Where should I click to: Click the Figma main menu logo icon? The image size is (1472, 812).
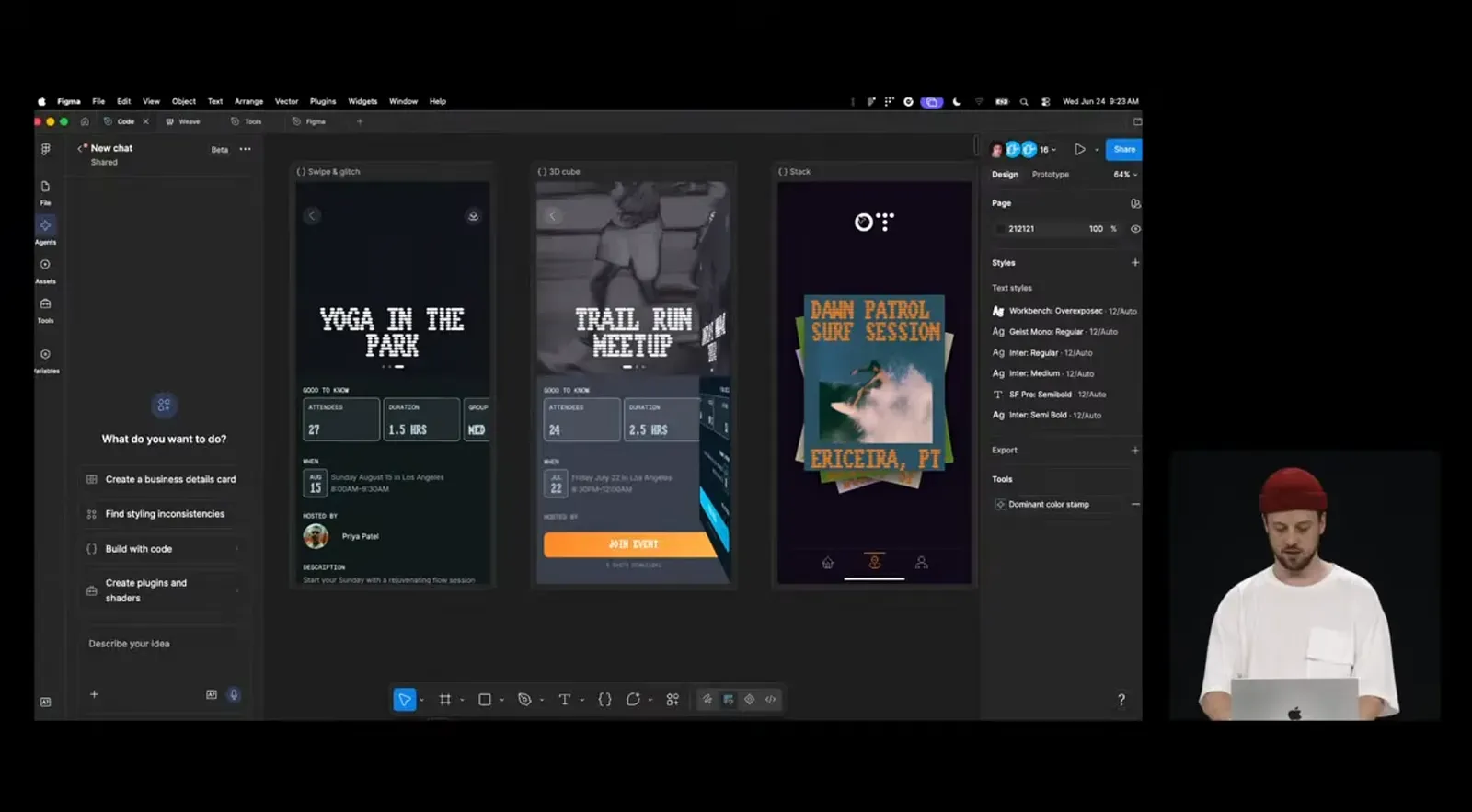(45, 149)
